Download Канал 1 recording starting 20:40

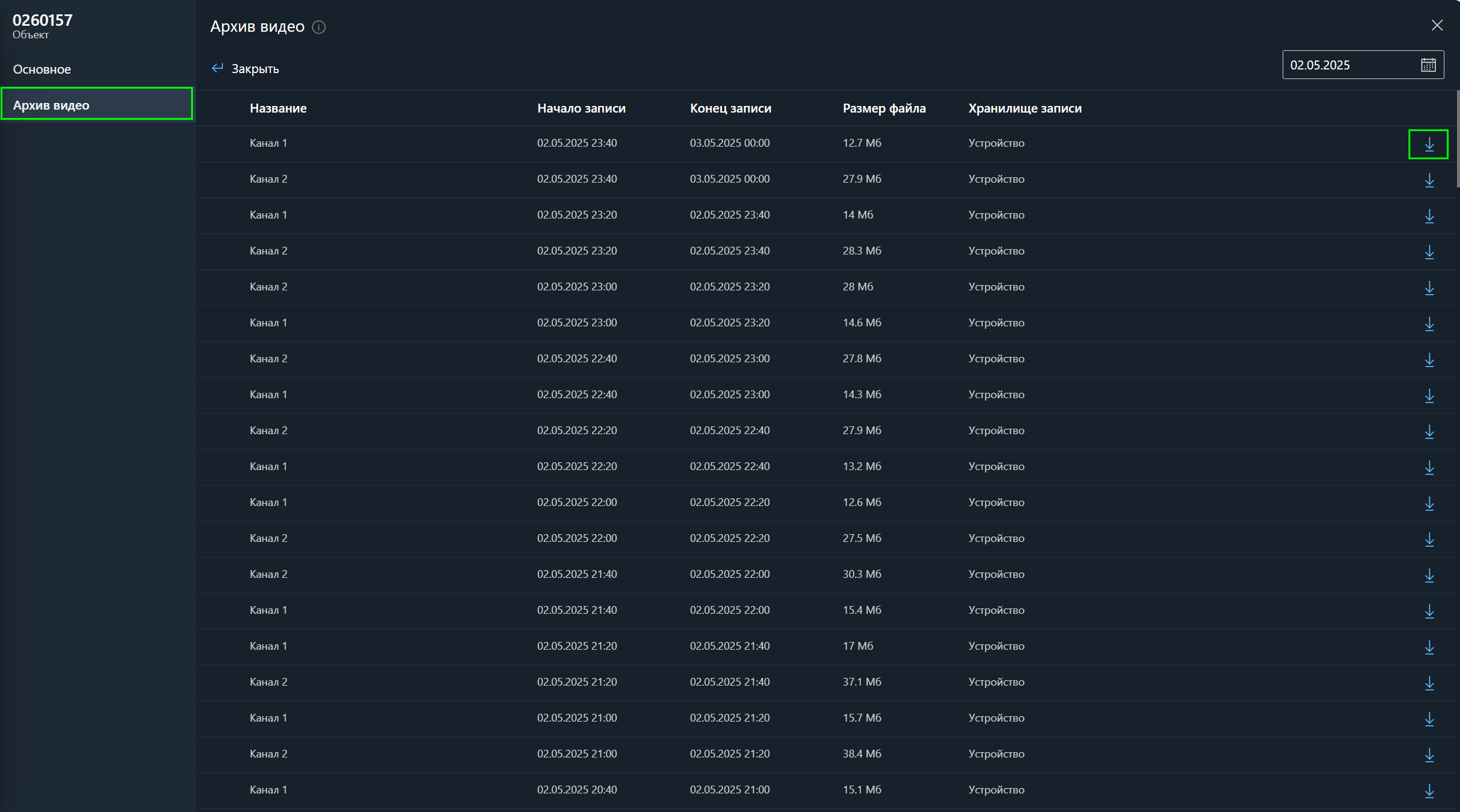pyautogui.click(x=1429, y=791)
